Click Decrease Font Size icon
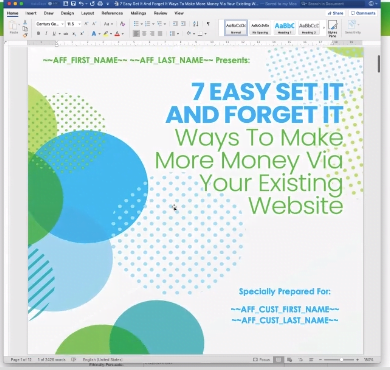This screenshot has height=370, width=390. click(94, 24)
